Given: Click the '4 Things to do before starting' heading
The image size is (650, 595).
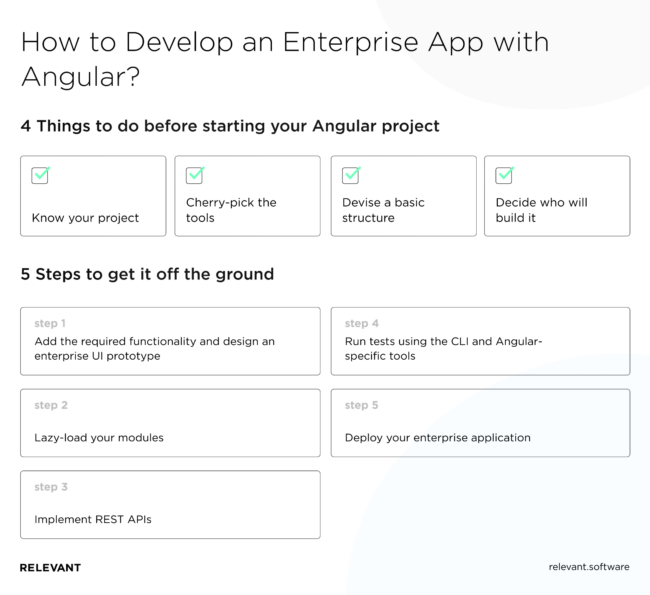Looking at the screenshot, I should tap(230, 126).
